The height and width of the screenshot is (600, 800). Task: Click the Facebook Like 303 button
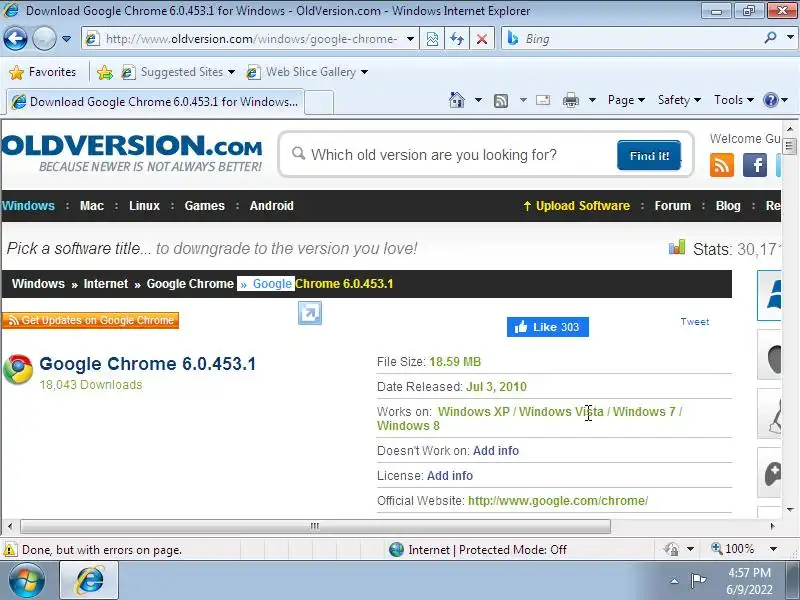(547, 327)
